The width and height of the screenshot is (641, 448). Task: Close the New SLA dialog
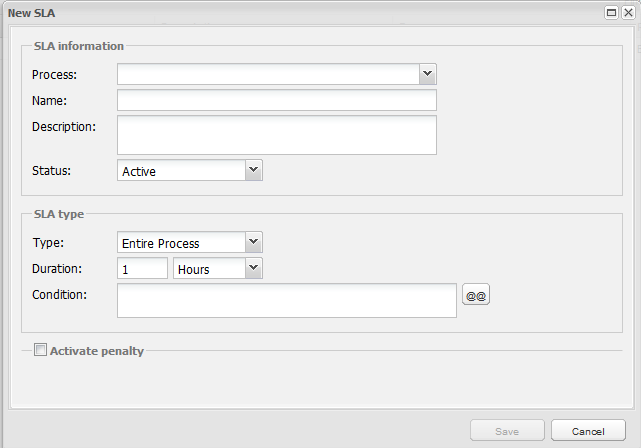pos(627,12)
